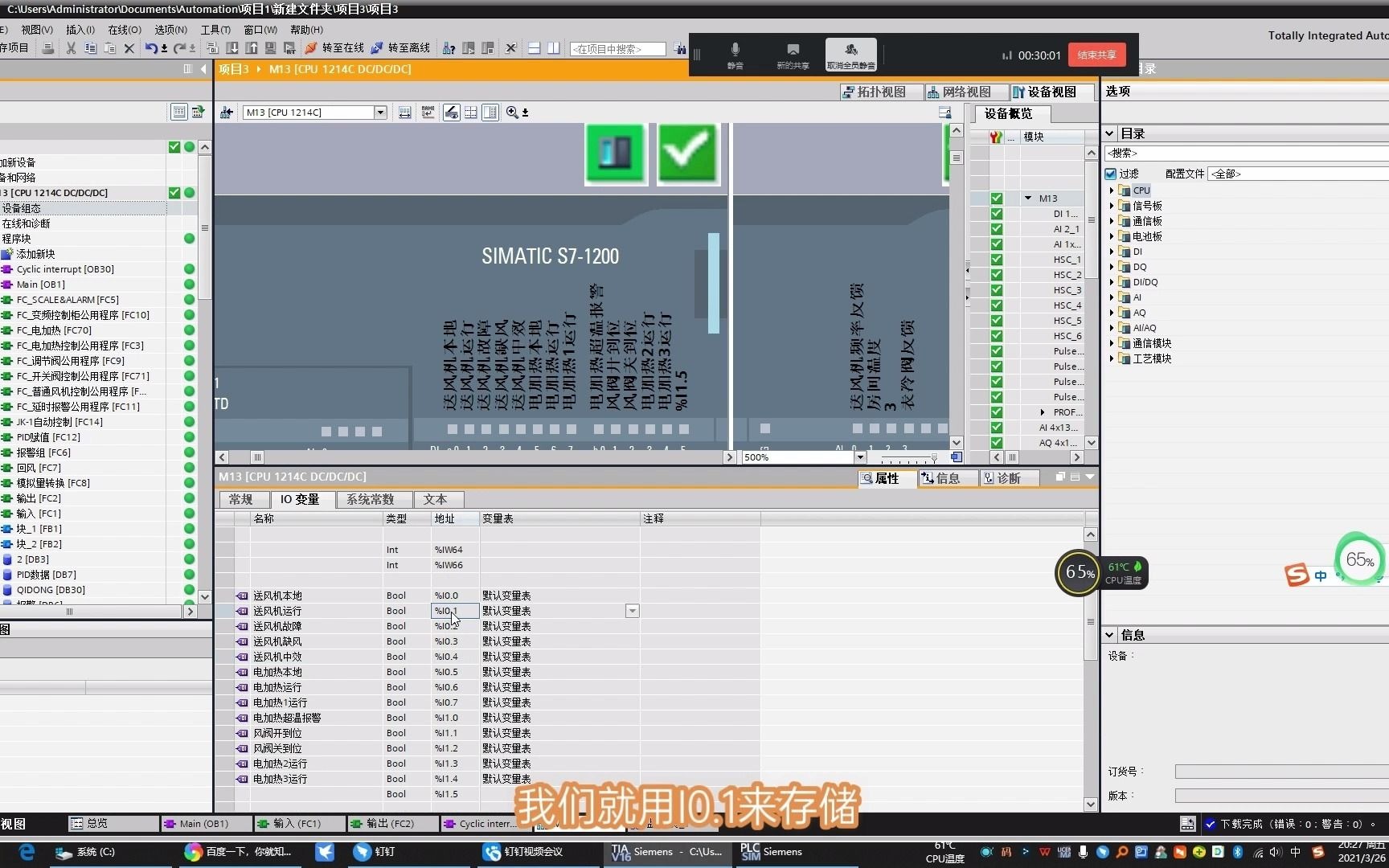The image size is (1389, 868).
Task: Open DingTalk from the taskbar
Action: pyautogui.click(x=375, y=852)
